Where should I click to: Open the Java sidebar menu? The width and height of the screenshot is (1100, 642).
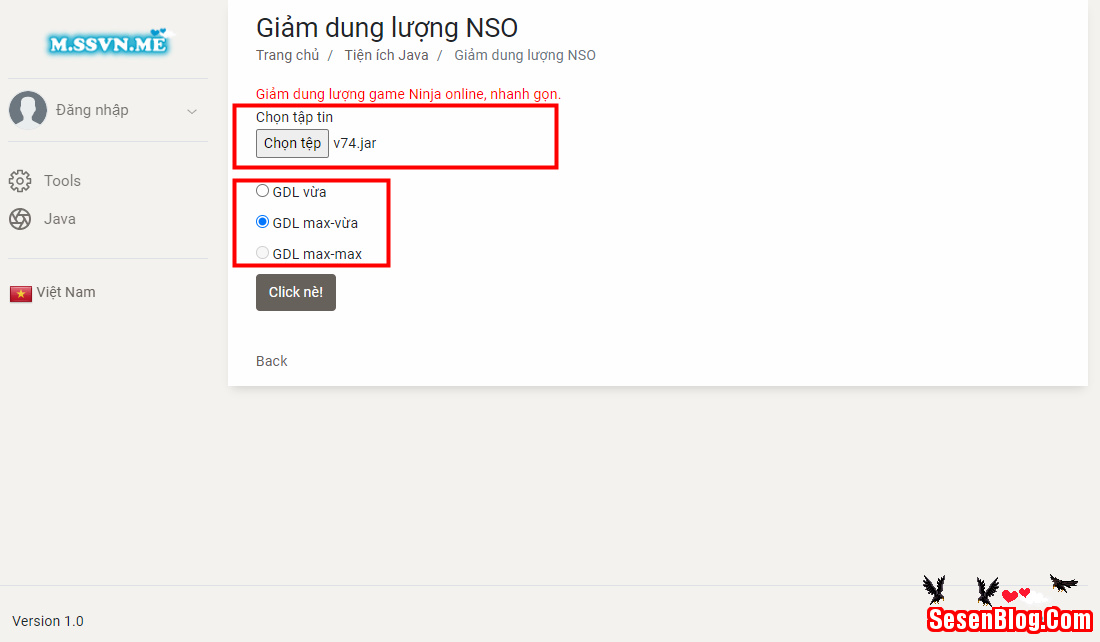pos(60,219)
